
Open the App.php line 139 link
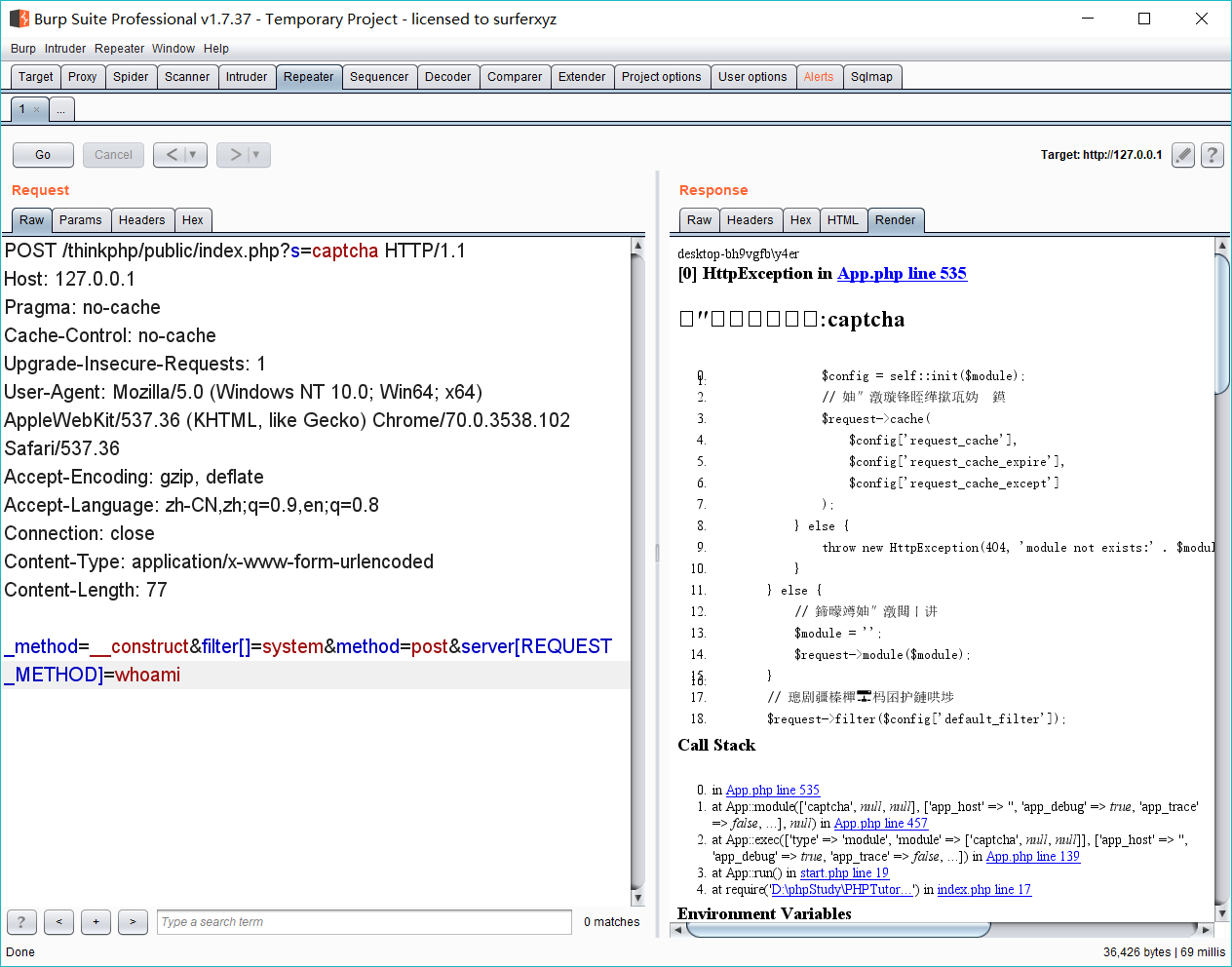[1033, 857]
